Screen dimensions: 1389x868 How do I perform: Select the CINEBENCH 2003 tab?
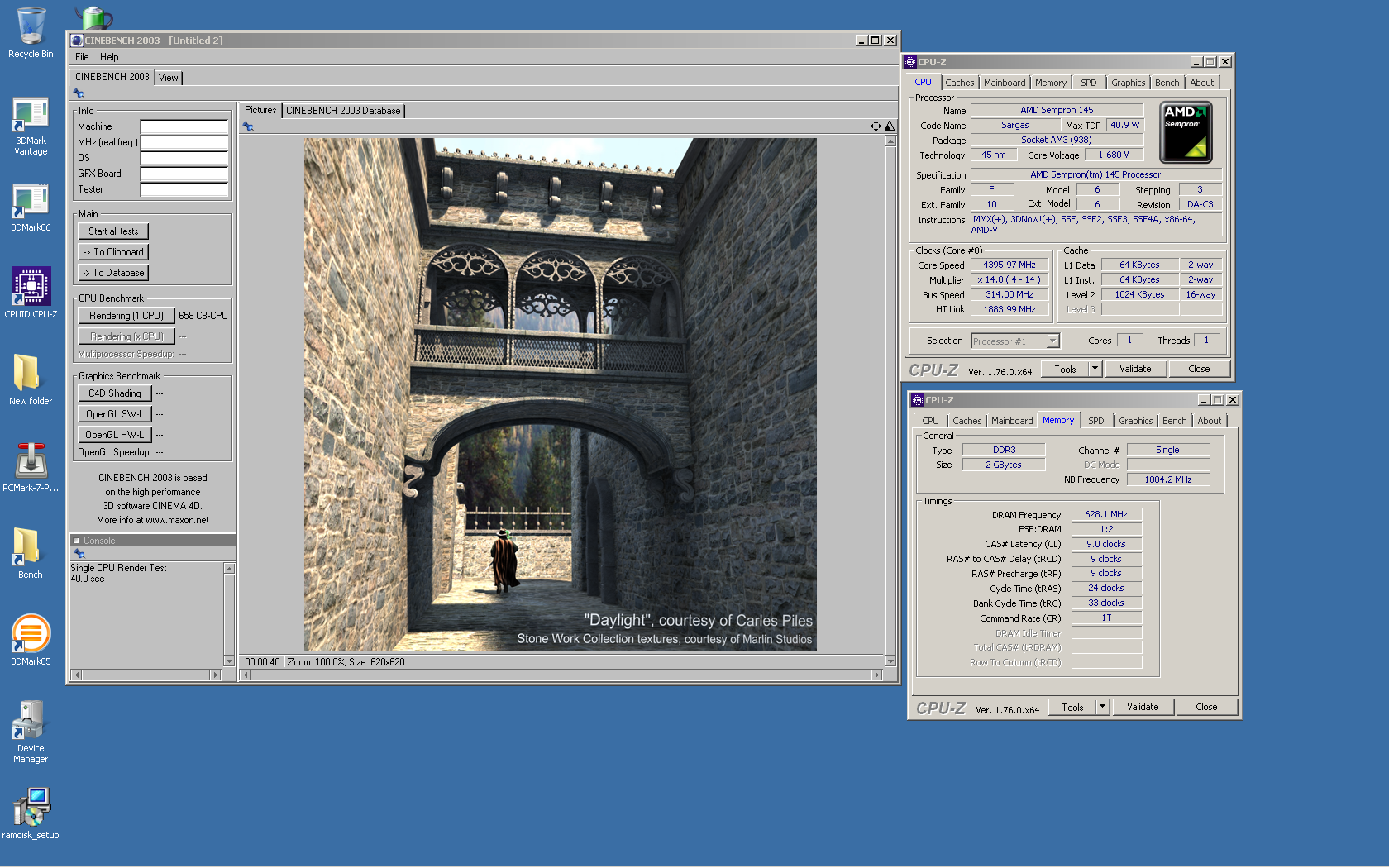(x=112, y=77)
